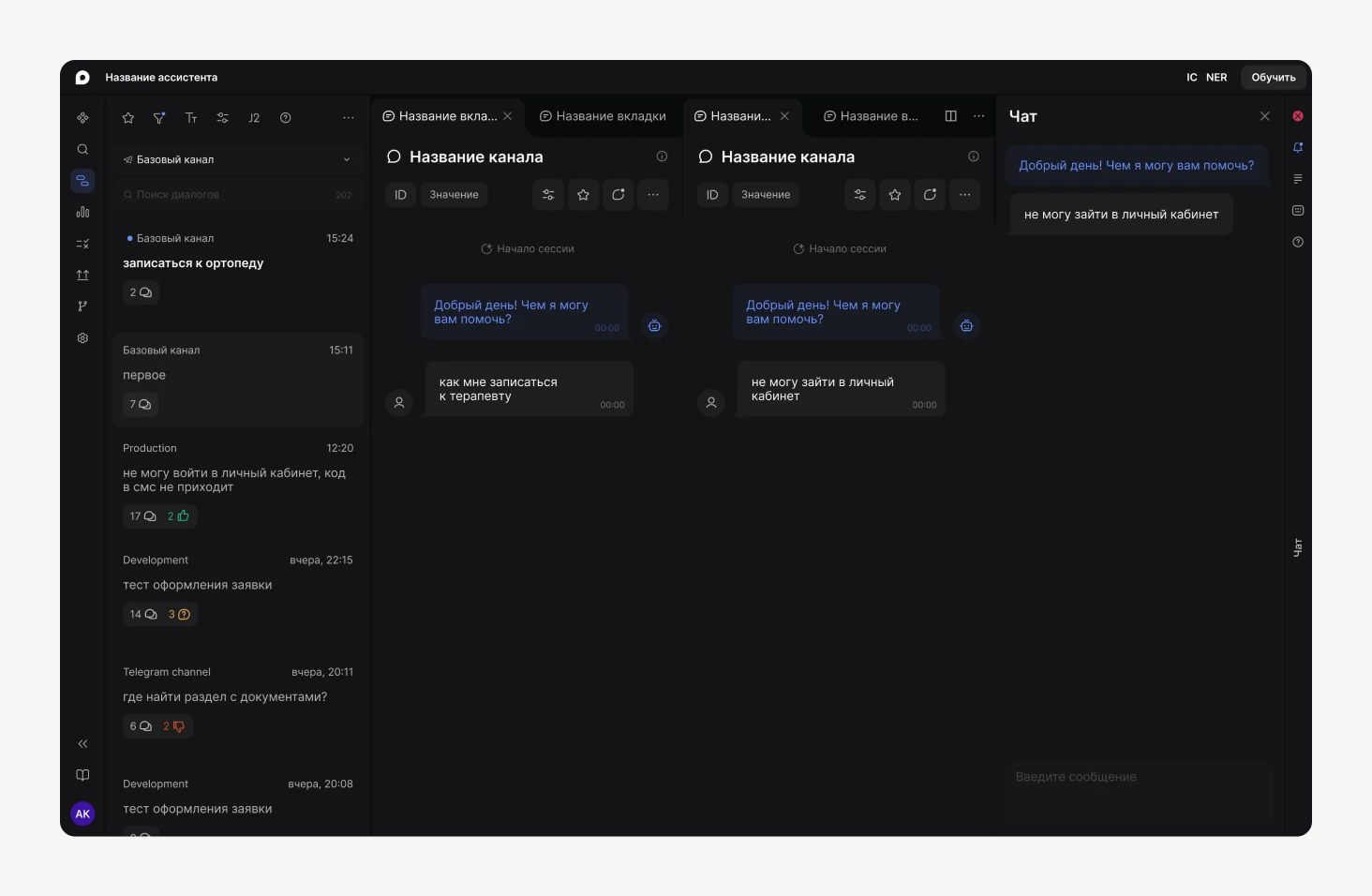1372x896 pixels.
Task: Close the Чат panel with the X
Action: (x=1265, y=116)
